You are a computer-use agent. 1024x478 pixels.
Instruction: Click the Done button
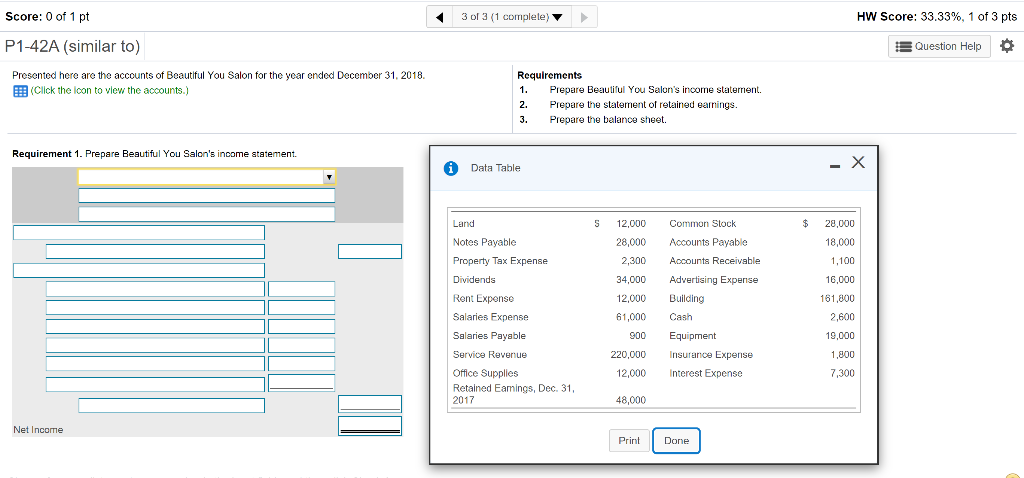676,440
